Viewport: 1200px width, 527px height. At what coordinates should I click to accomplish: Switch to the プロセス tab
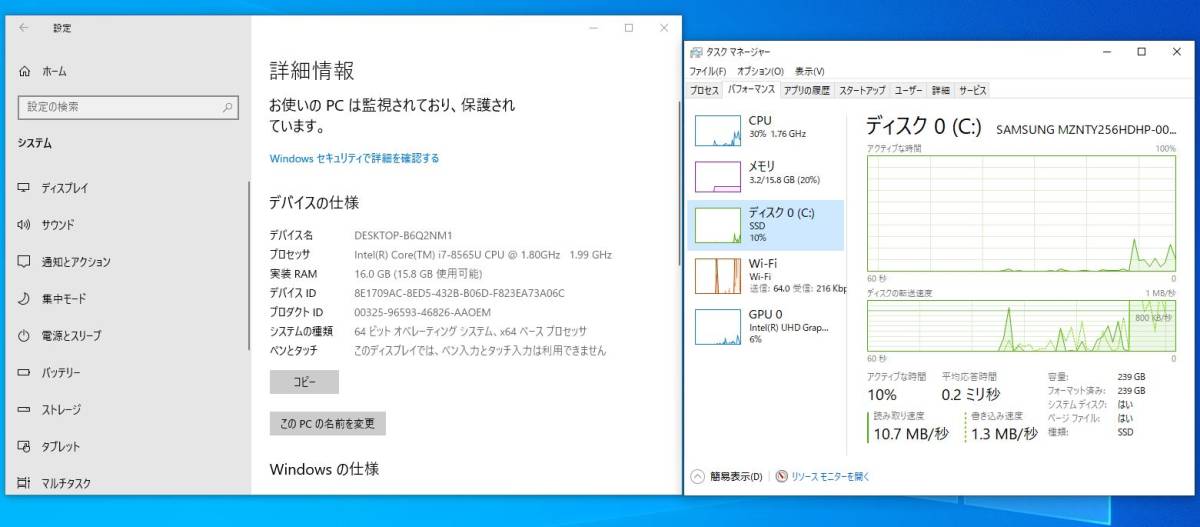(x=704, y=90)
